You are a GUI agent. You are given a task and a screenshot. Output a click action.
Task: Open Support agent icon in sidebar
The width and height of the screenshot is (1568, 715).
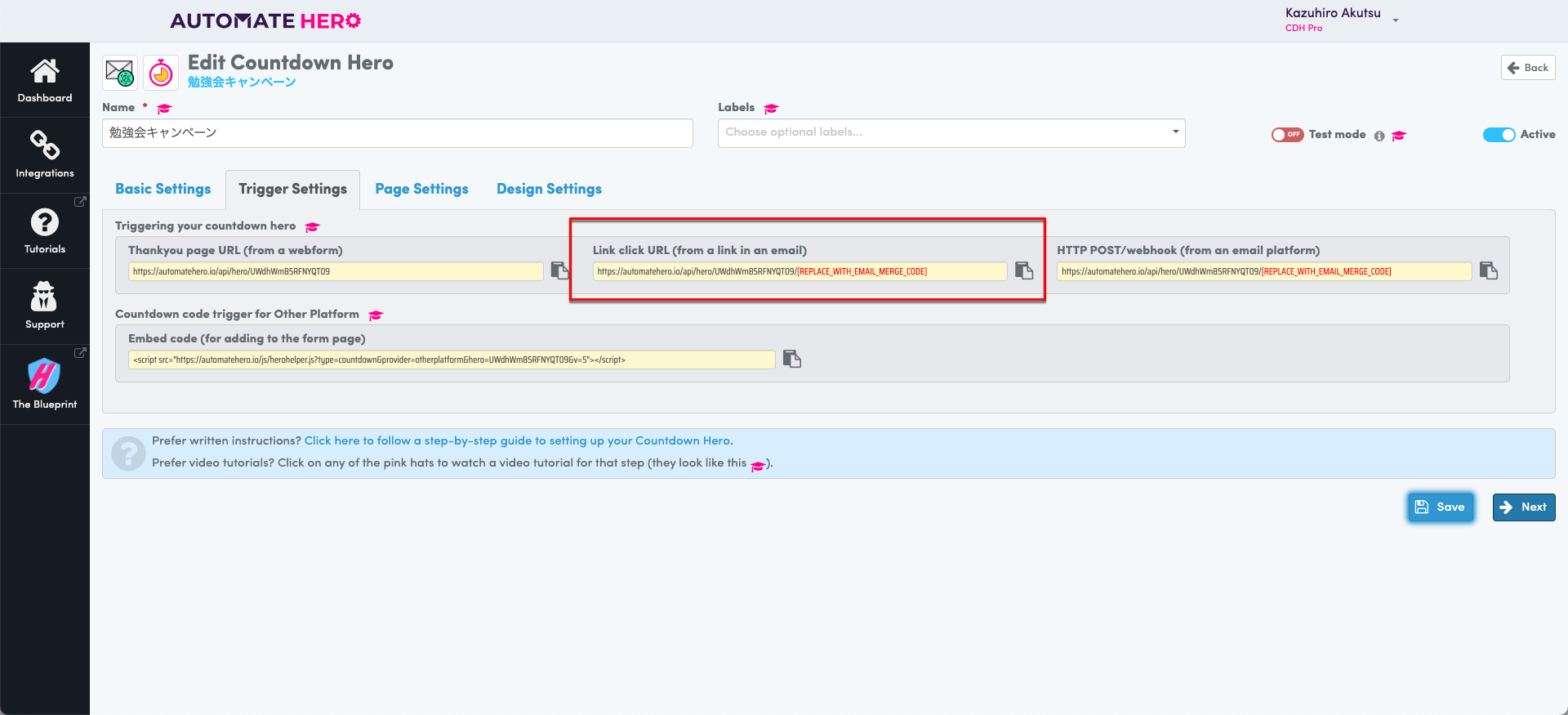coord(44,297)
